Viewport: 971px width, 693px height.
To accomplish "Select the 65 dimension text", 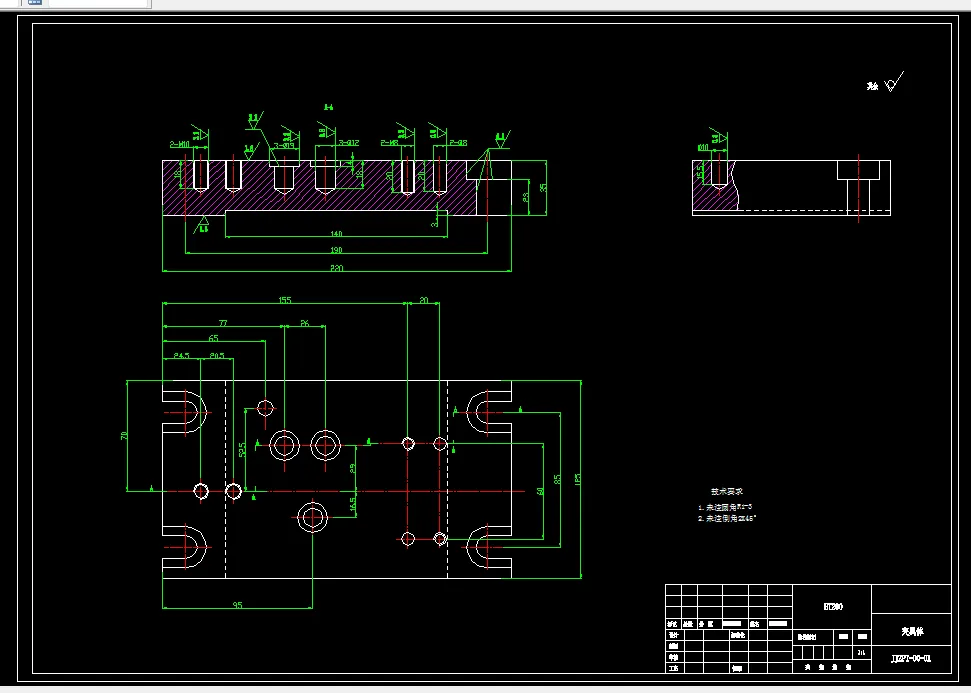I will point(214,338).
